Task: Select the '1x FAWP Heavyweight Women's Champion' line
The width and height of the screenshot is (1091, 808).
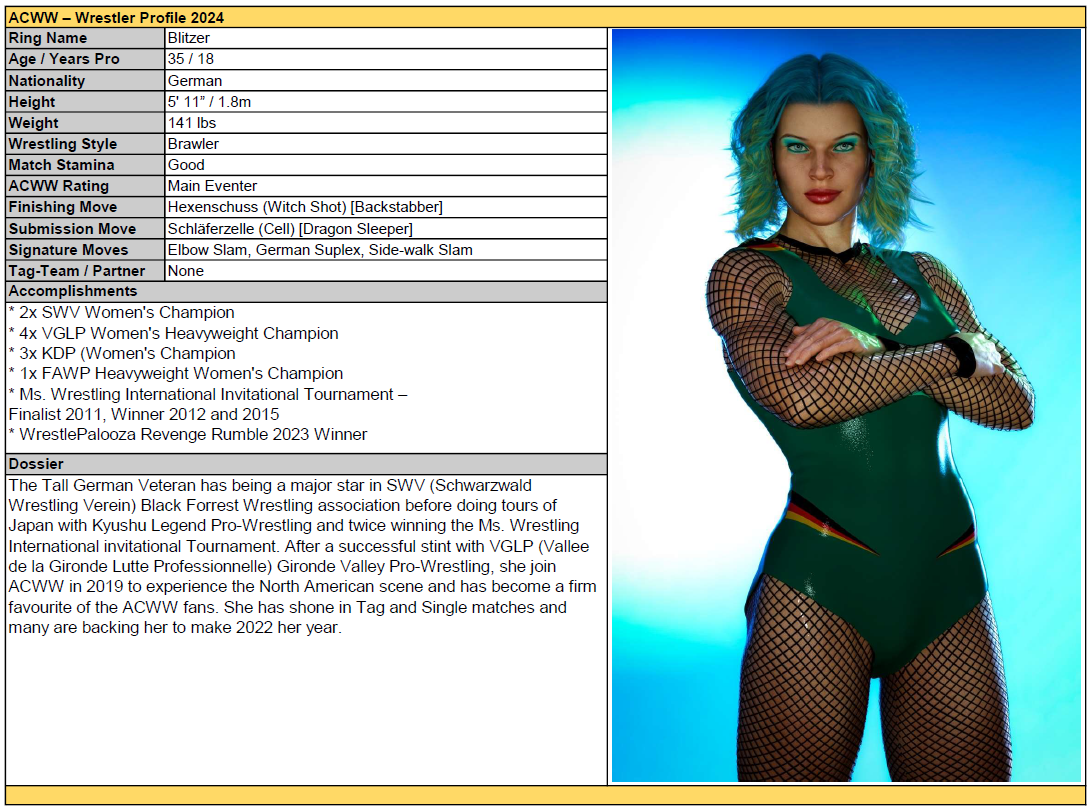Action: (176, 374)
